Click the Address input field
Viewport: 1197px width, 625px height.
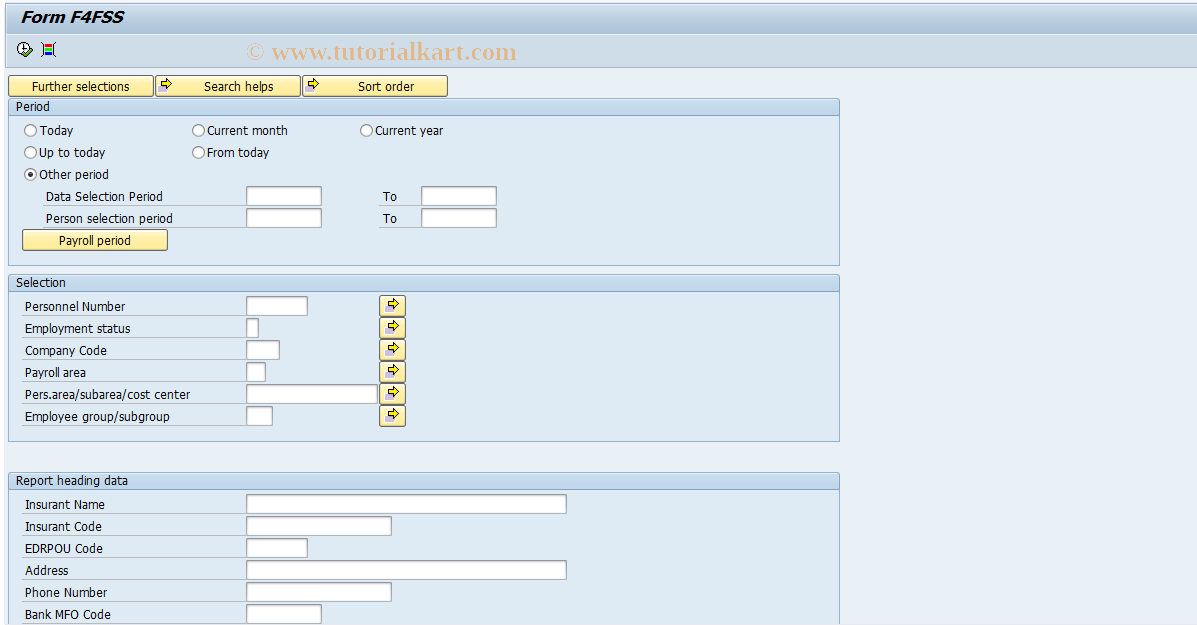click(x=406, y=570)
